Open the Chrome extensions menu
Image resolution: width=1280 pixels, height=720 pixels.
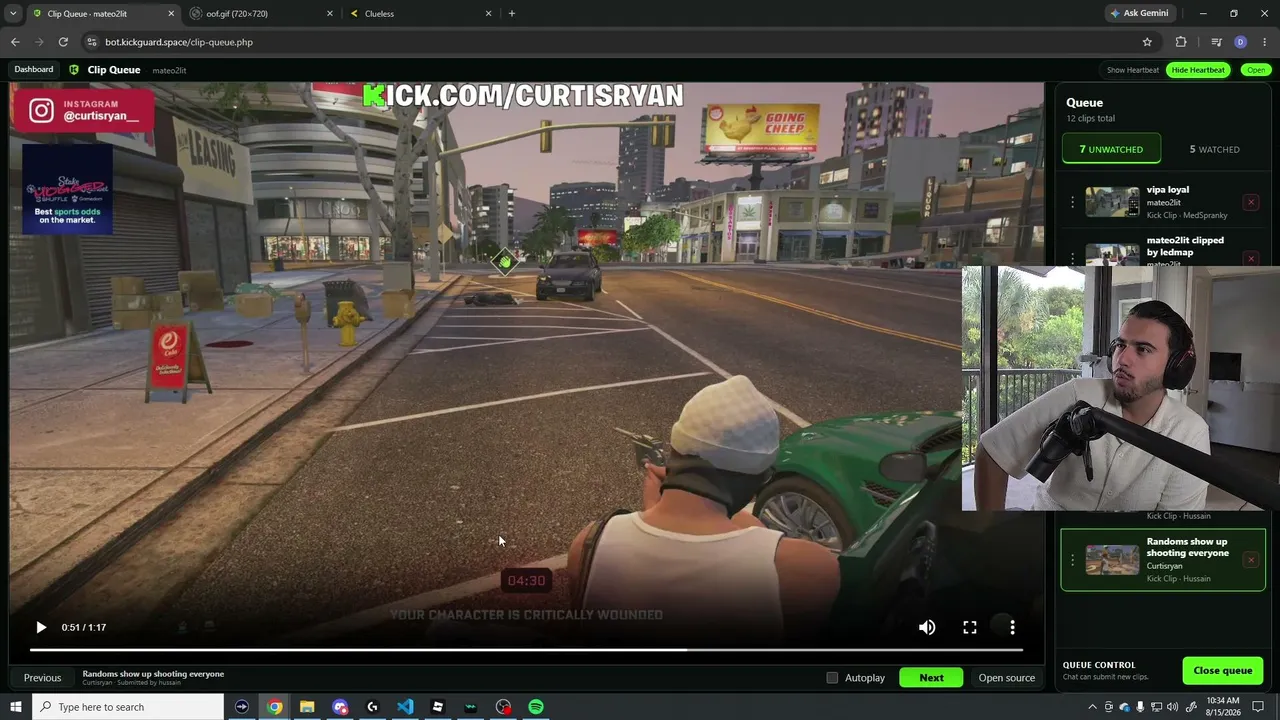(1181, 42)
